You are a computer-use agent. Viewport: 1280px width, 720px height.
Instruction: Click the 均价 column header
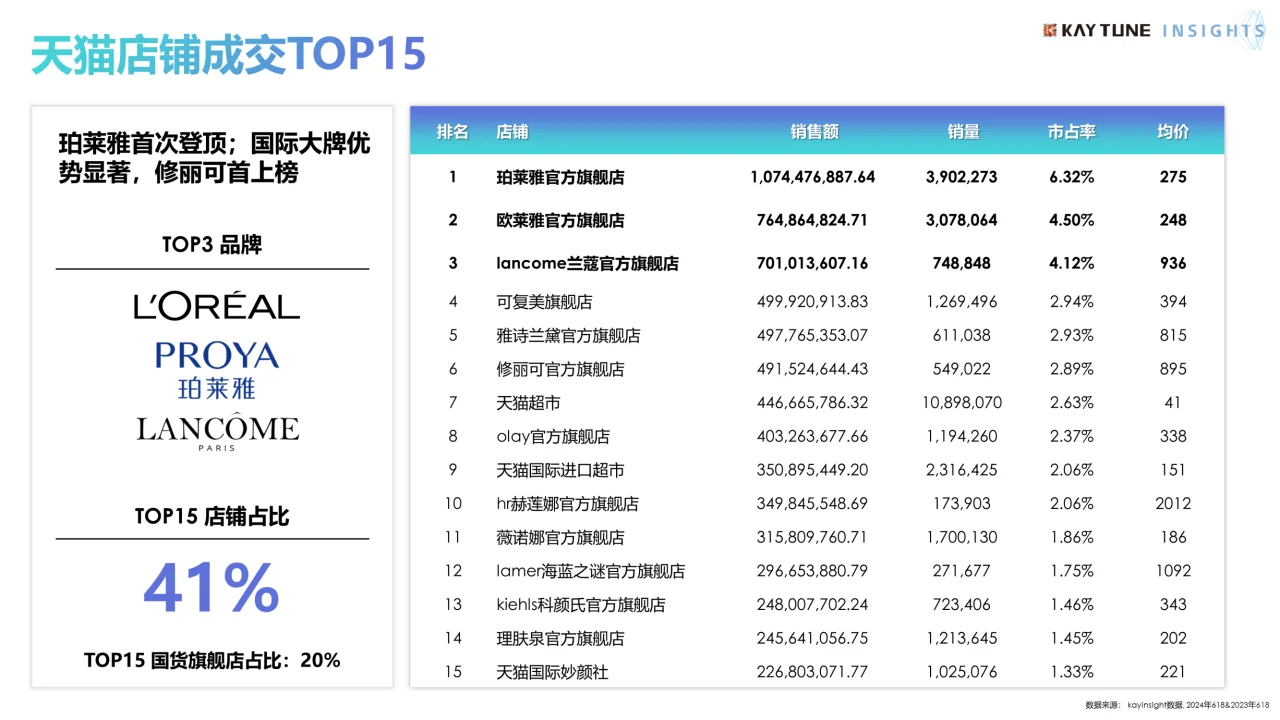[x=1172, y=130]
